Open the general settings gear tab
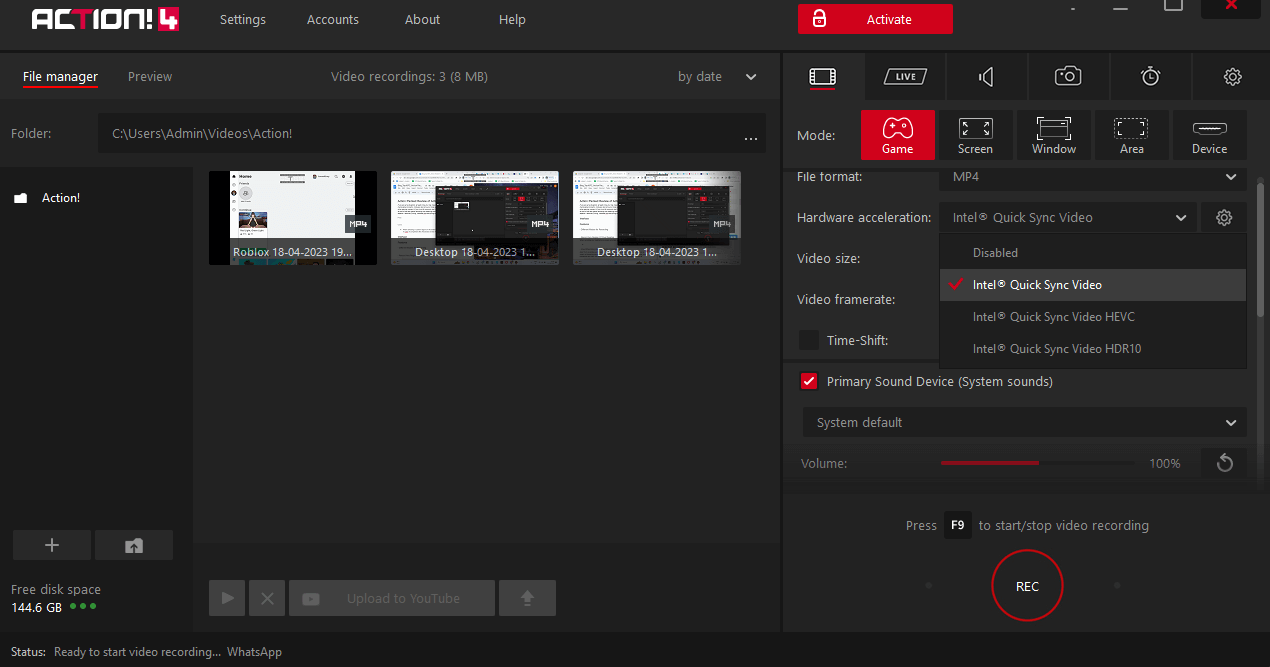The height and width of the screenshot is (667, 1270). coord(1232,77)
